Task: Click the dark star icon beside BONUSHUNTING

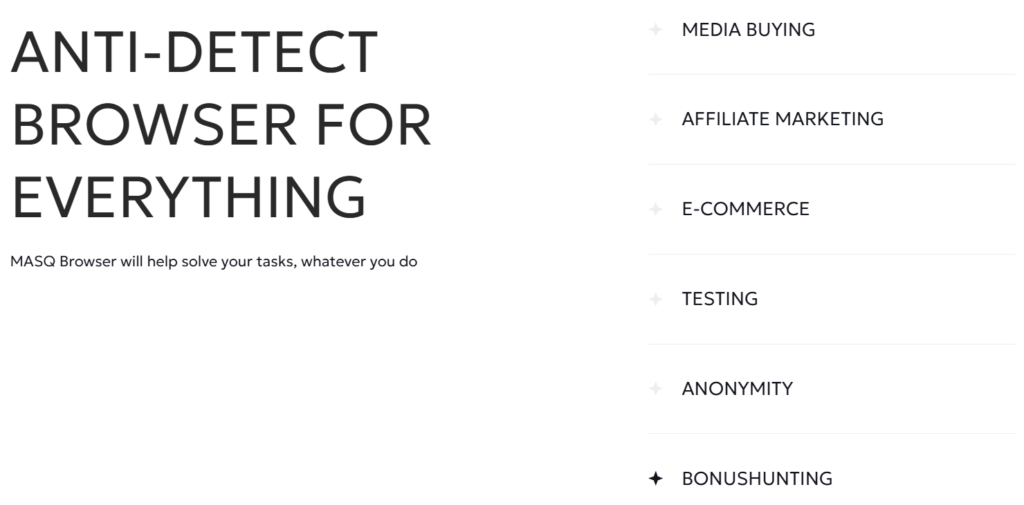Action: coord(656,478)
